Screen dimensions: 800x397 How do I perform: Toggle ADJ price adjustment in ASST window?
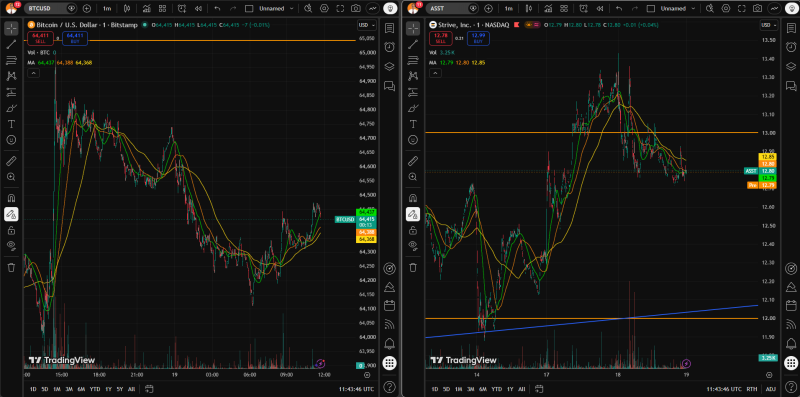770,389
